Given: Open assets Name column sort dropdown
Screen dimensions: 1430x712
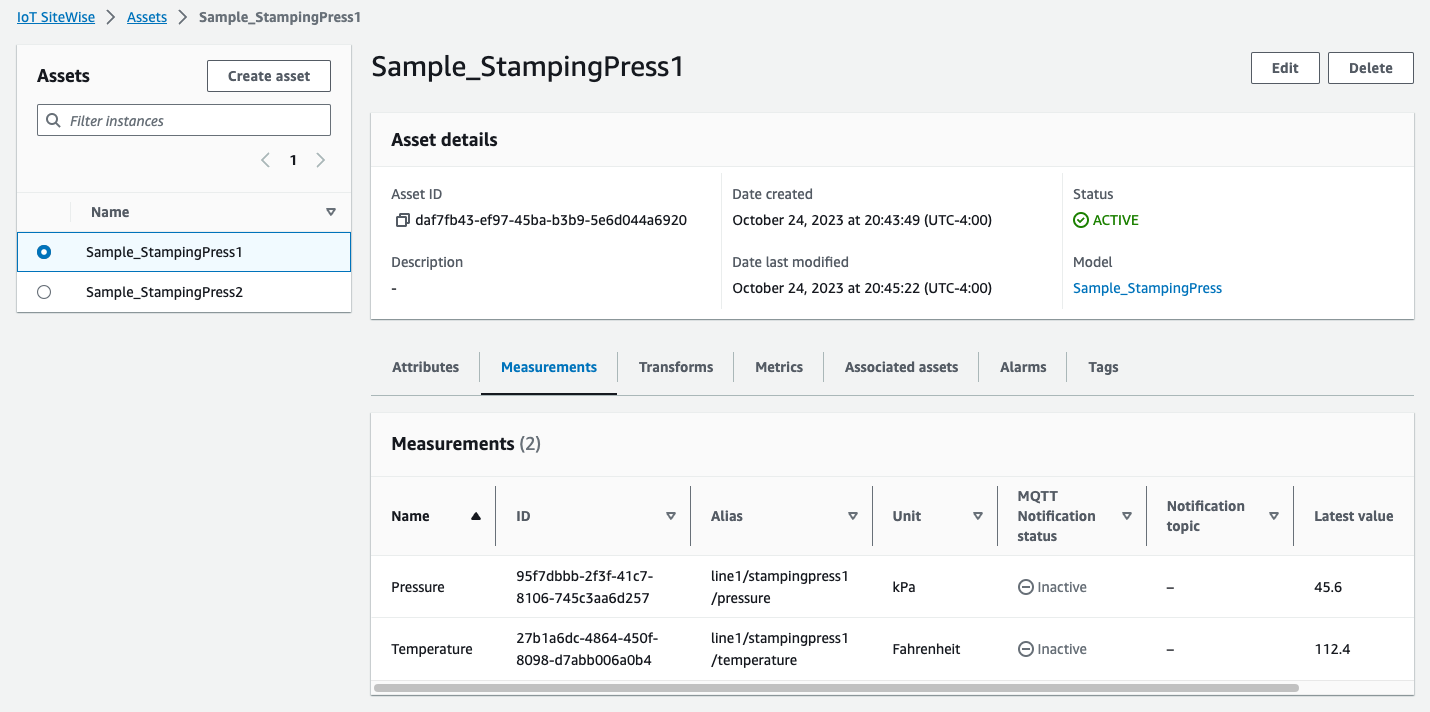Looking at the screenshot, I should coord(331,212).
